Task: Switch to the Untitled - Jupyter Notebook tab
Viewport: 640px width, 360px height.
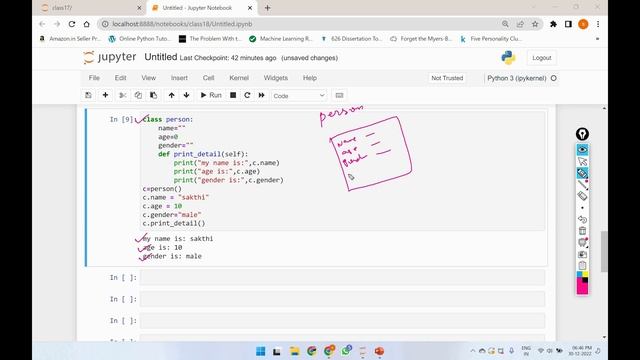Action: pos(201,8)
